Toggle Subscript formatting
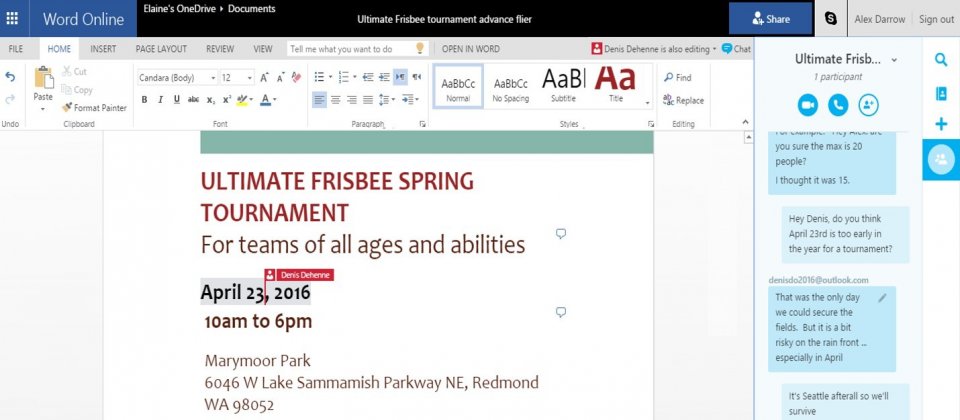960x420 pixels. [211, 99]
